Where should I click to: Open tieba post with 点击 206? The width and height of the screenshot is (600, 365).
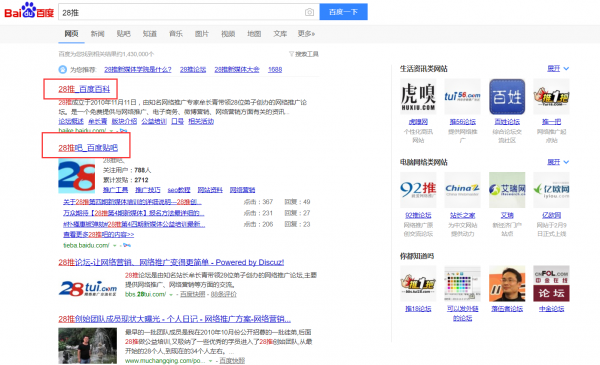[134, 224]
